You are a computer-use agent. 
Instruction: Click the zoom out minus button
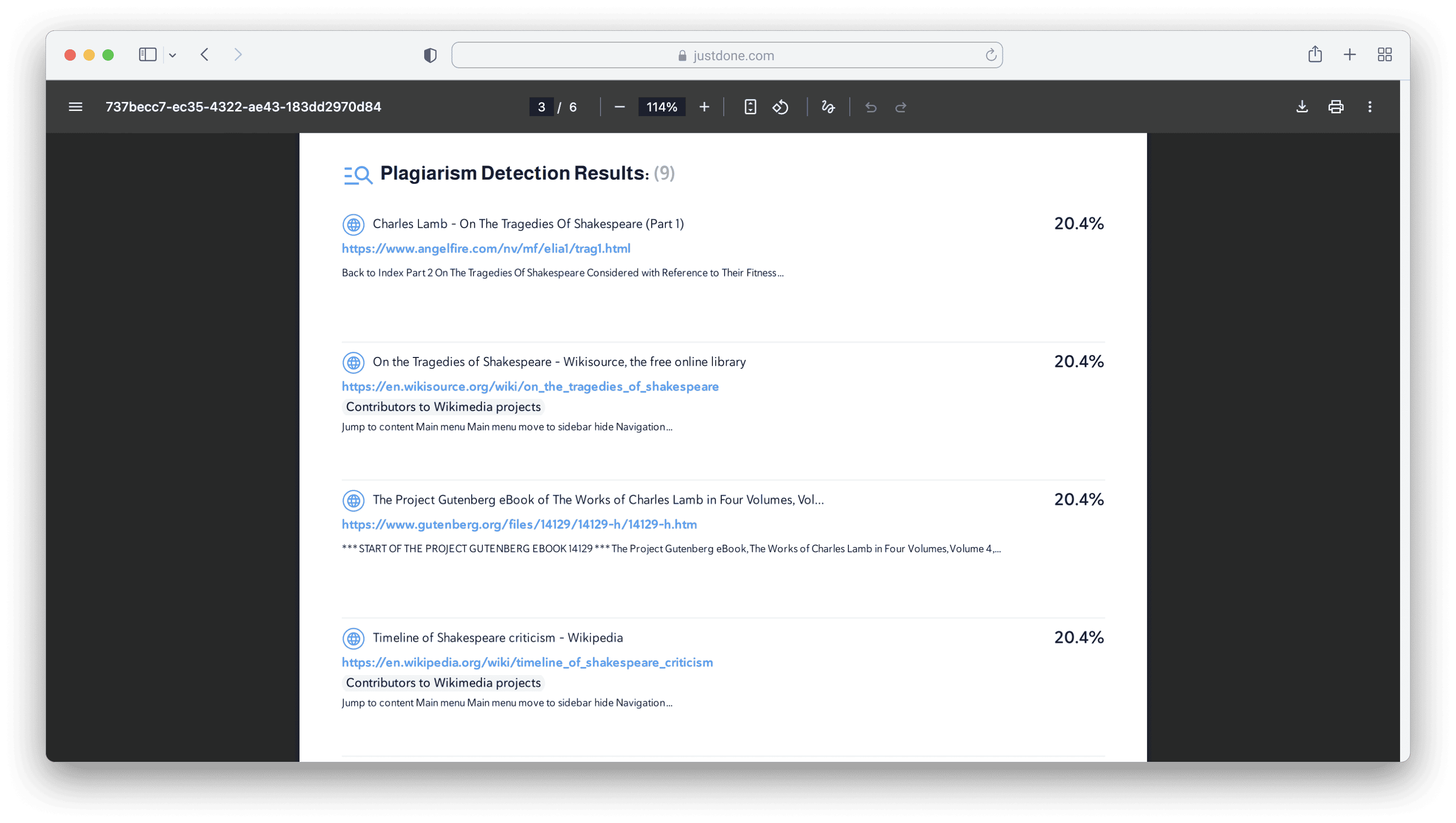coord(619,107)
